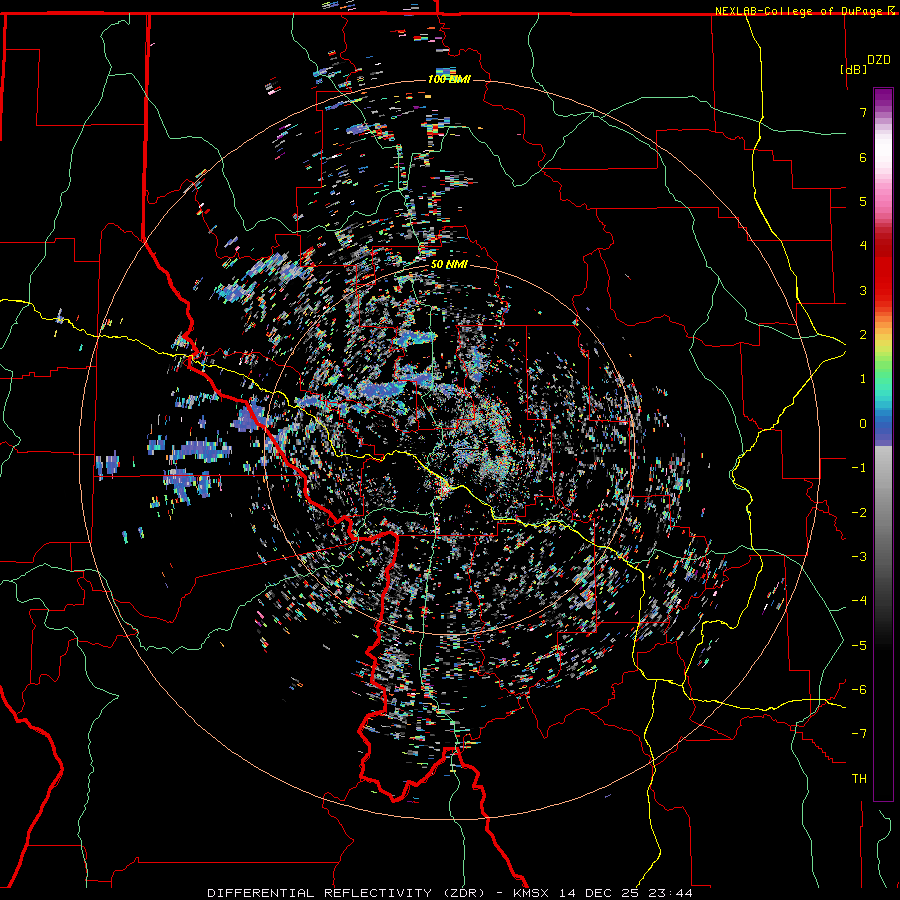Click the 3 tick label on color scale
Viewport: 900px width, 900px height.
(863, 290)
